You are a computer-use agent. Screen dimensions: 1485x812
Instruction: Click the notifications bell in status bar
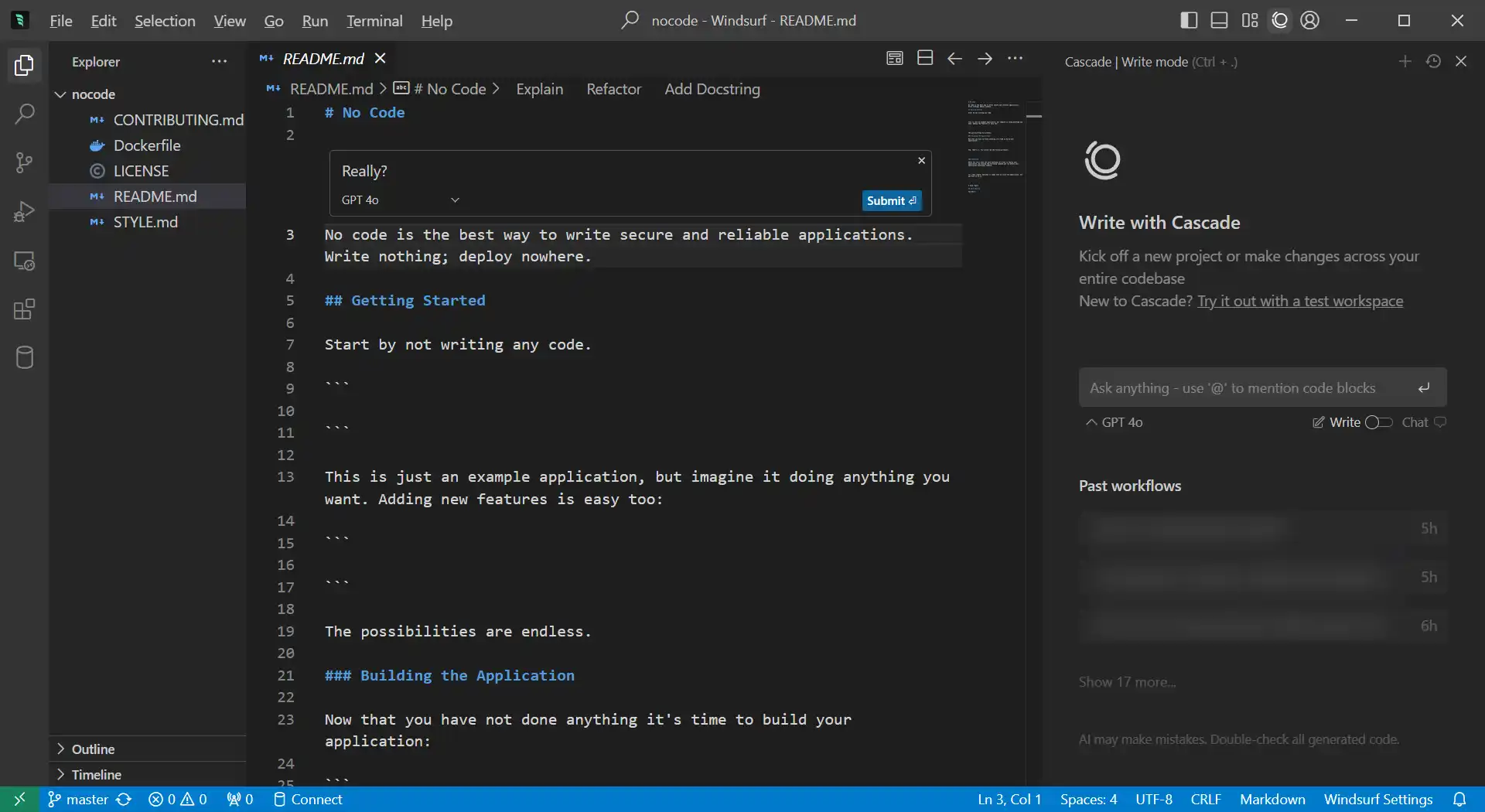(x=1459, y=800)
